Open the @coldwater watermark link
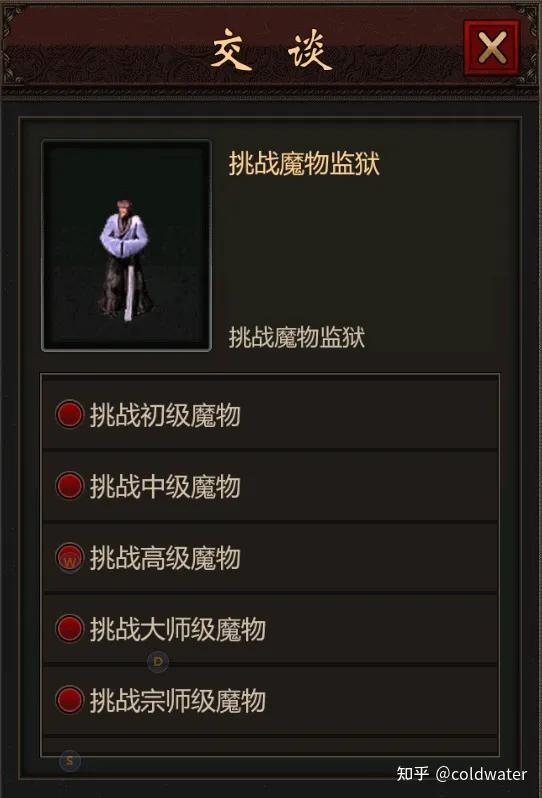The image size is (542, 798). click(481, 774)
